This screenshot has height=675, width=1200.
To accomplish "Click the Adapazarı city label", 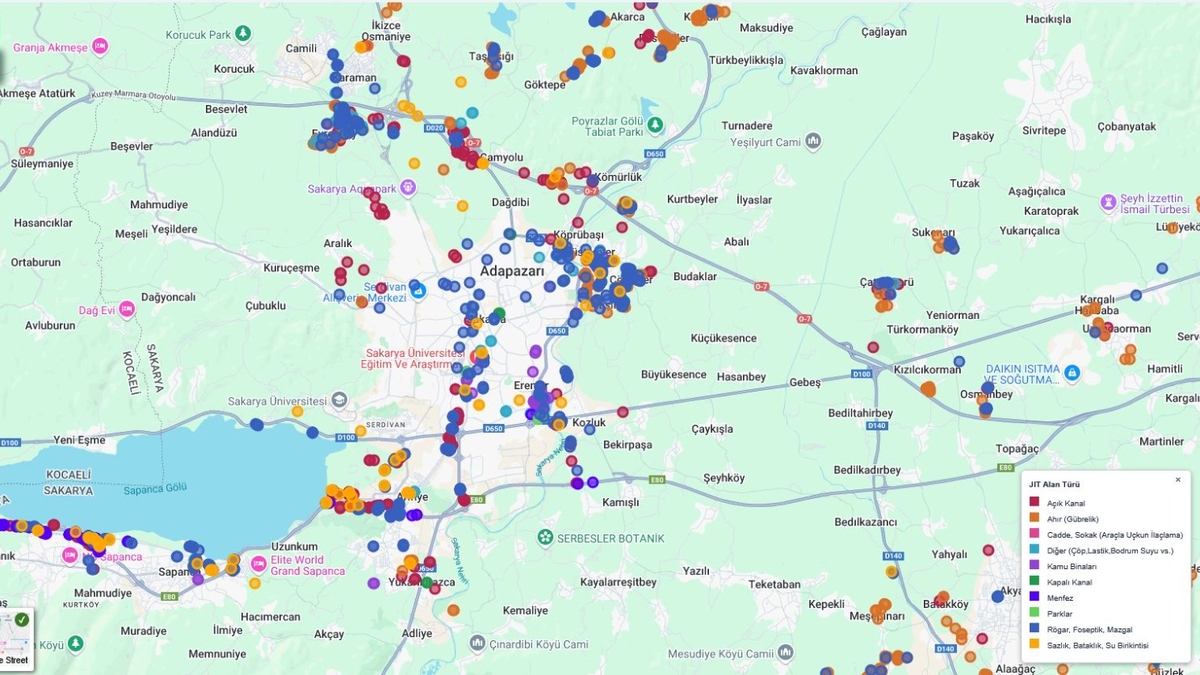I will click(x=512, y=271).
